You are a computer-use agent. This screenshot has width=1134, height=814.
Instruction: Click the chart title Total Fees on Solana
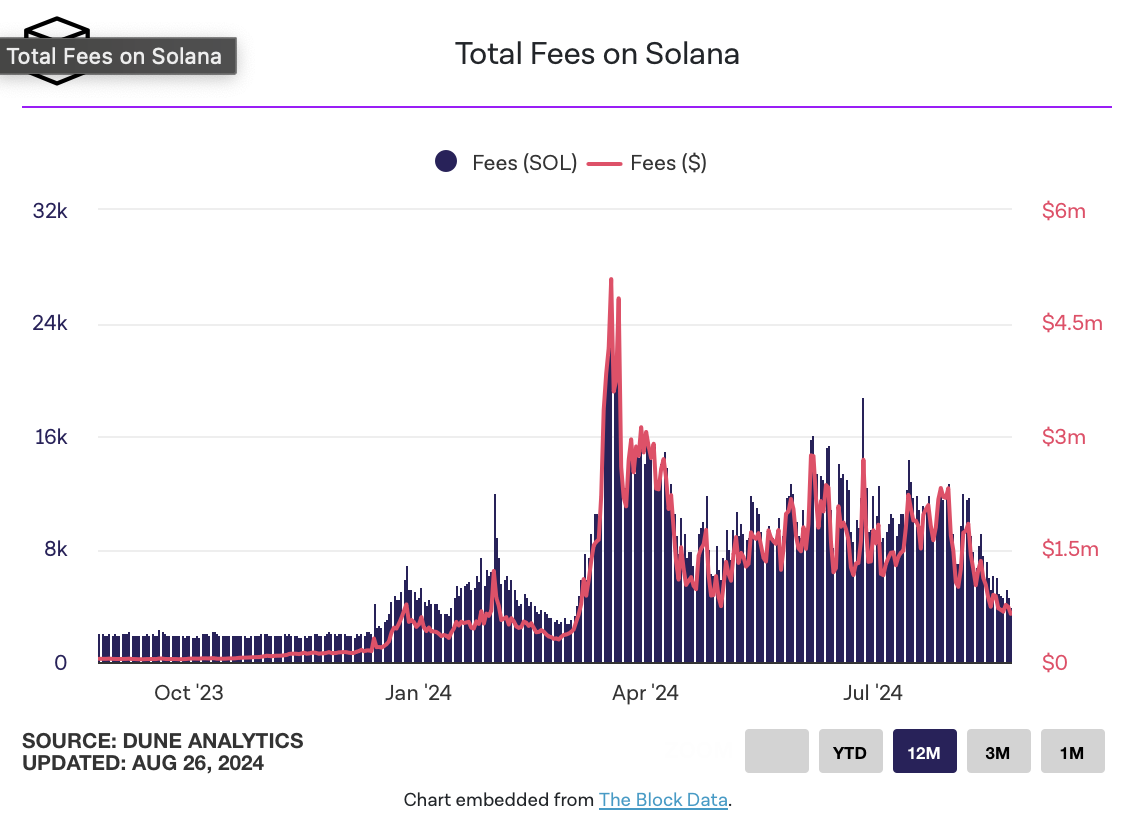tap(597, 53)
